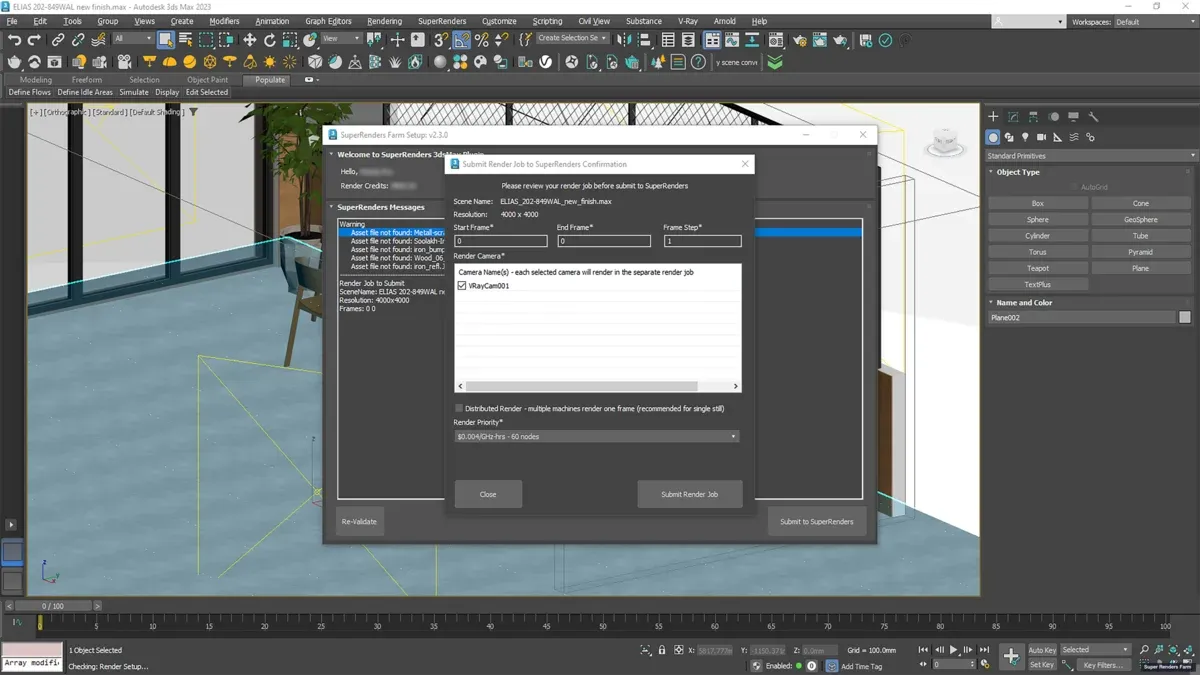The width and height of the screenshot is (1200, 675).
Task: Open the Create Selection Set dropdown
Action: tap(573, 39)
